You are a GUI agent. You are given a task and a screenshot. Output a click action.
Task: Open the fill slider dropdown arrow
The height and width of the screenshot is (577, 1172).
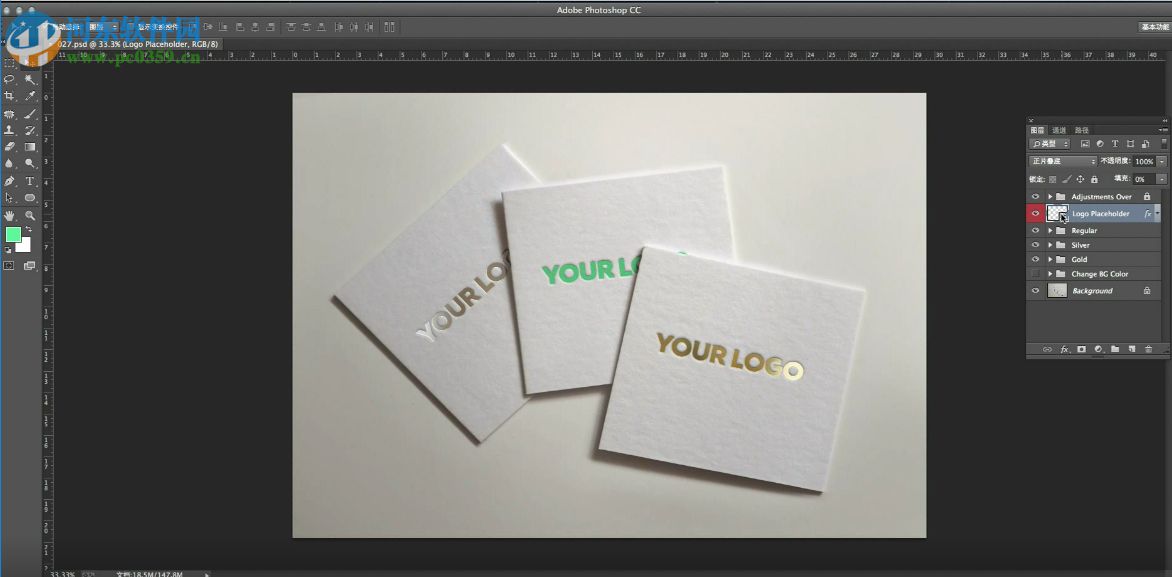pos(1162,179)
